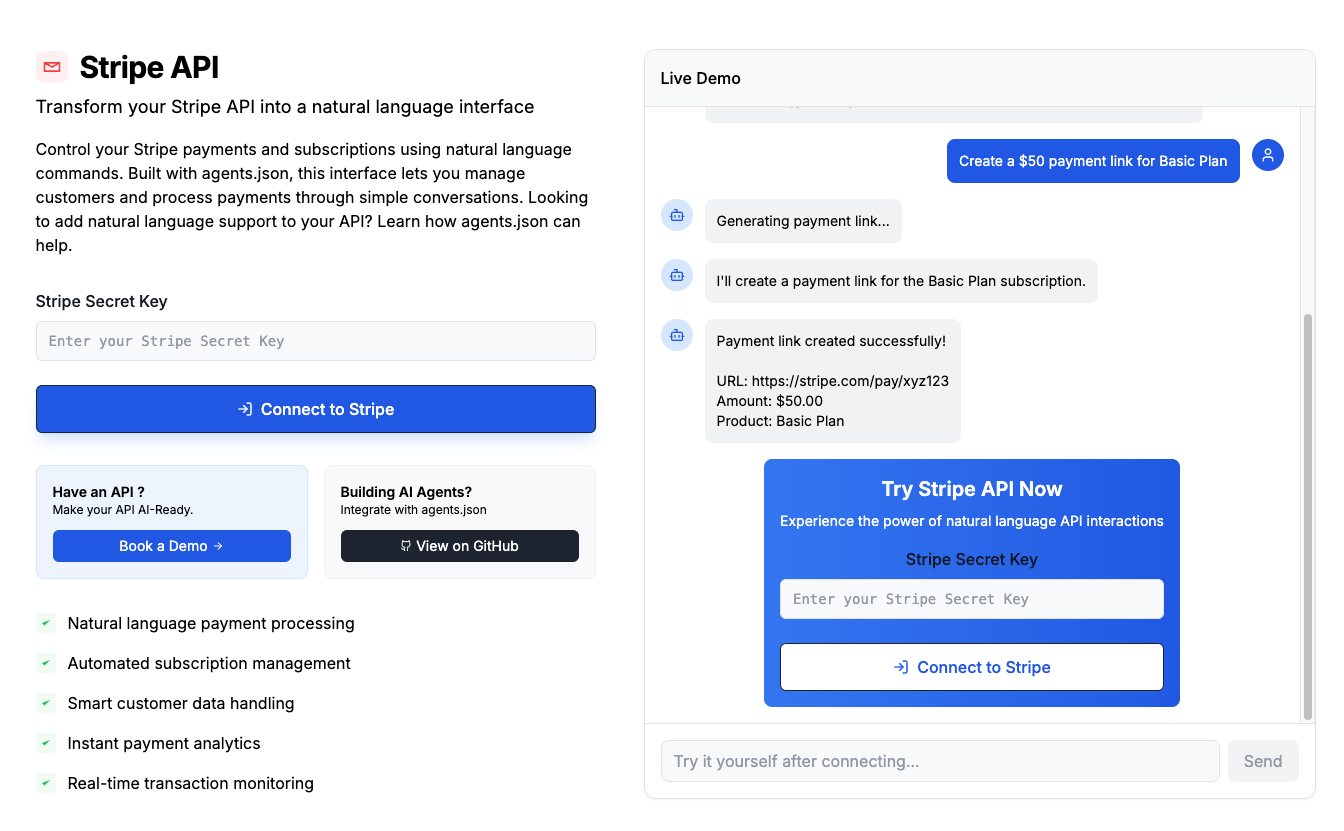Focus the left Stripe Secret Key input field

pos(315,341)
